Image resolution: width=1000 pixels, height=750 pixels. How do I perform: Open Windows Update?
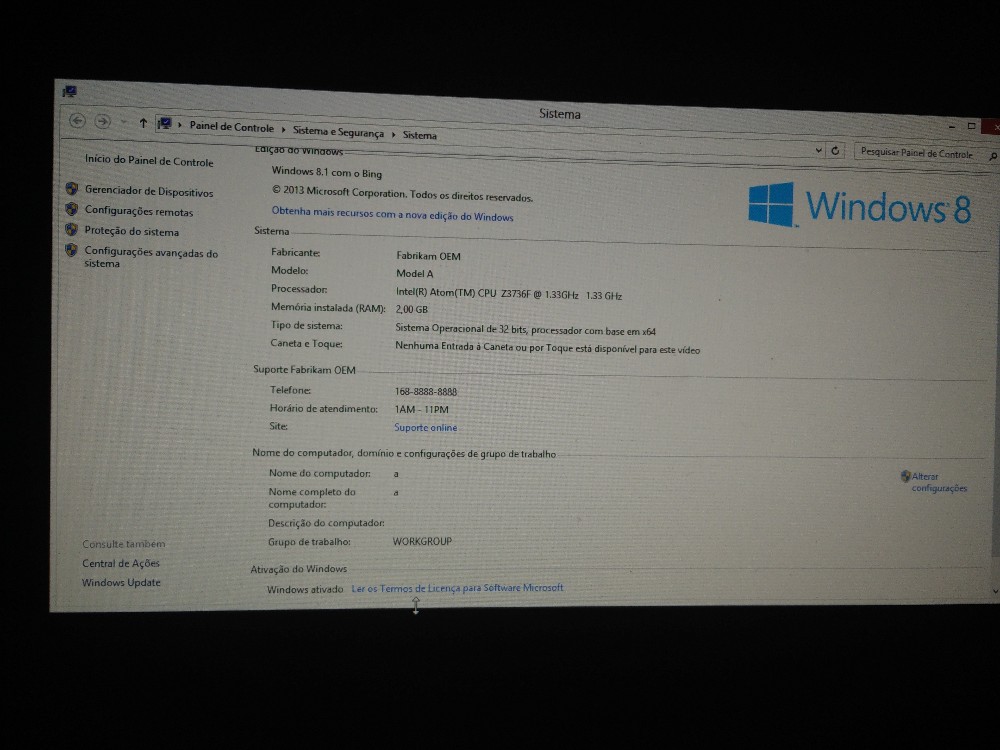(x=121, y=582)
